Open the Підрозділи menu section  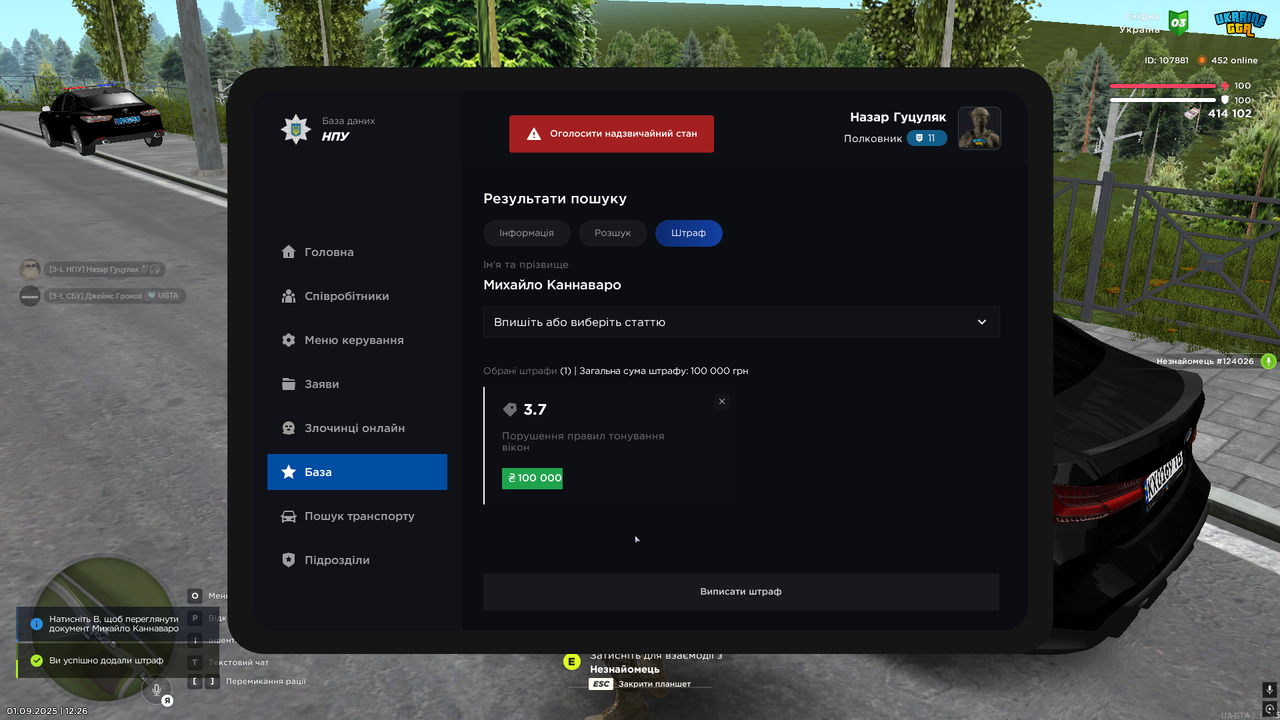click(357, 560)
